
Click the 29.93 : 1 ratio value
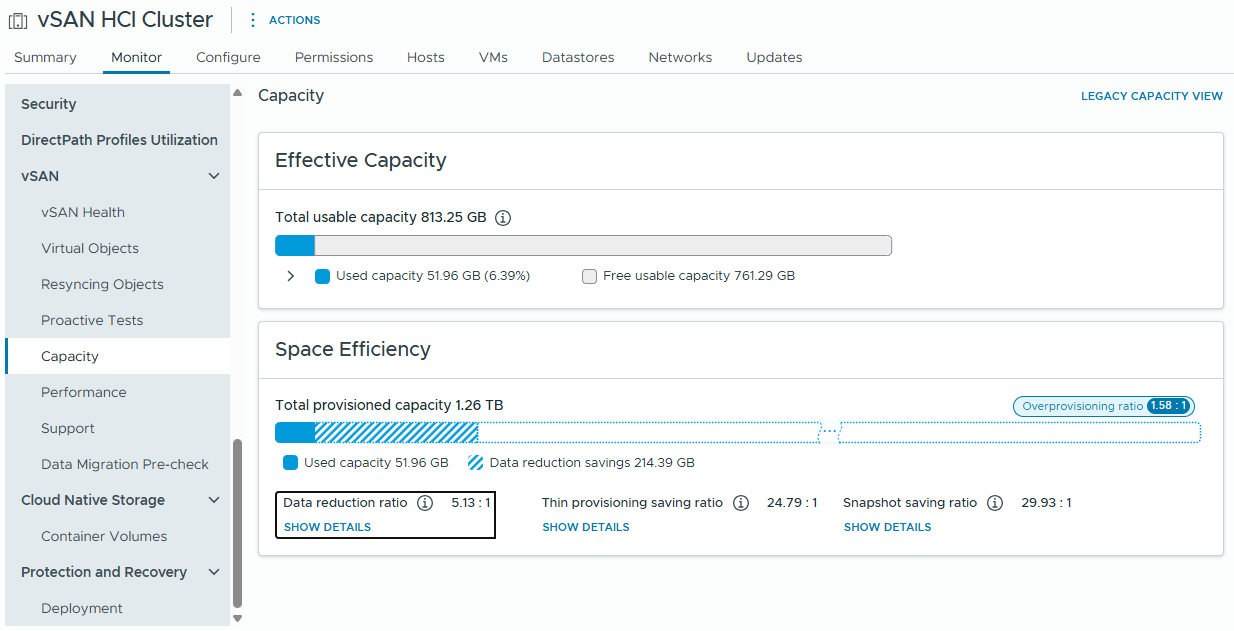coord(1046,503)
